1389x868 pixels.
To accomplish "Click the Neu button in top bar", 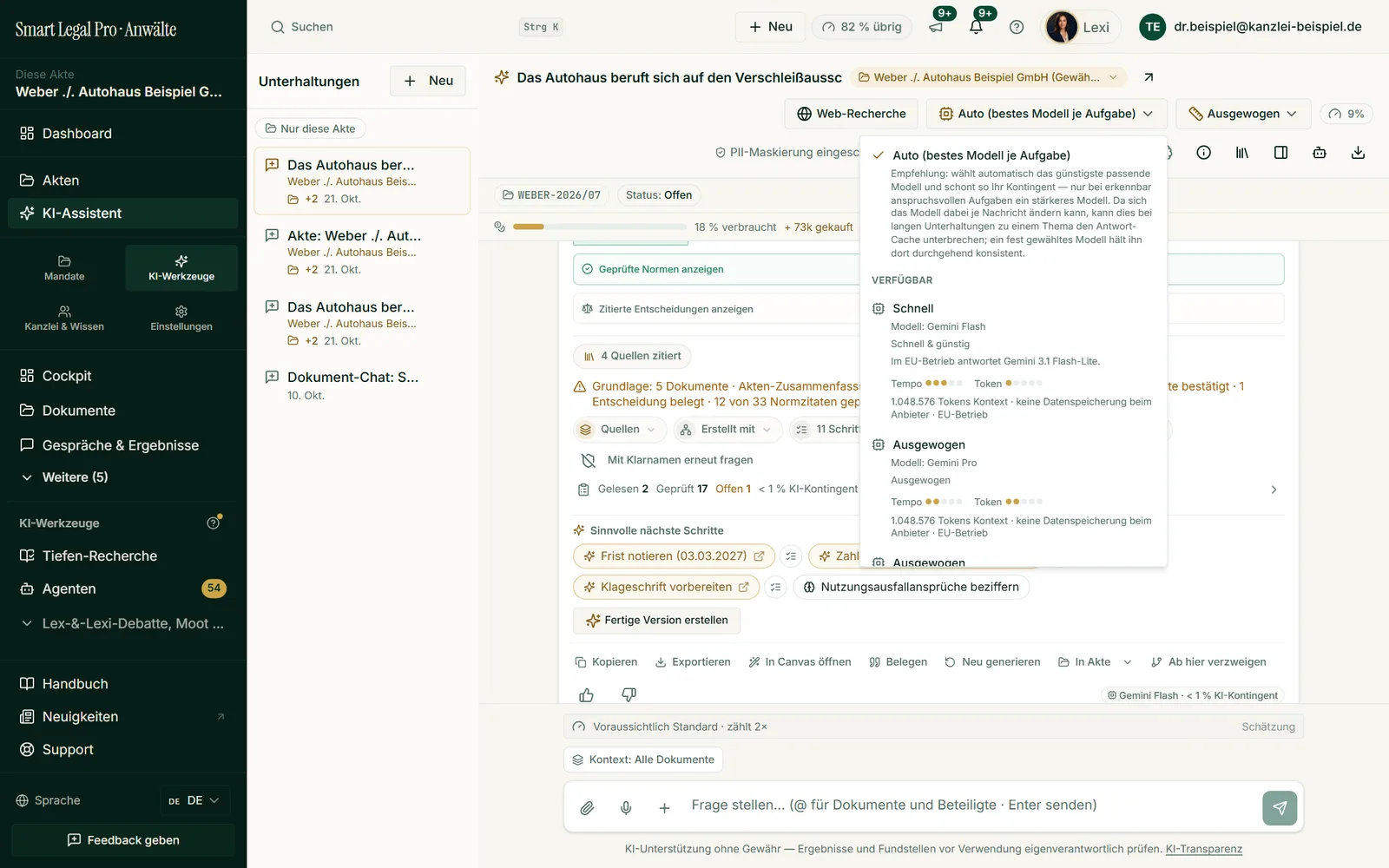I will coord(770,27).
